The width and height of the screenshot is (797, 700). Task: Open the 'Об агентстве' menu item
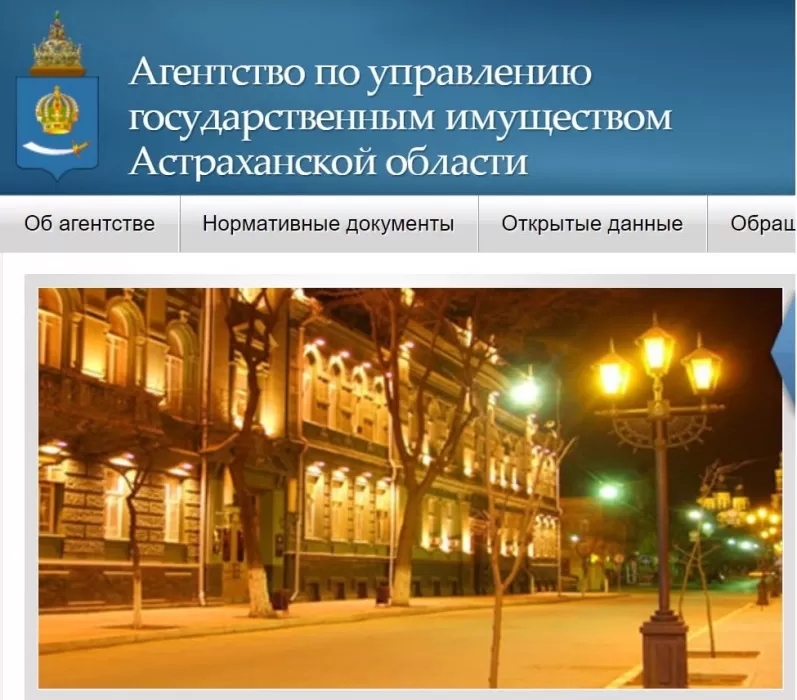coord(89,224)
